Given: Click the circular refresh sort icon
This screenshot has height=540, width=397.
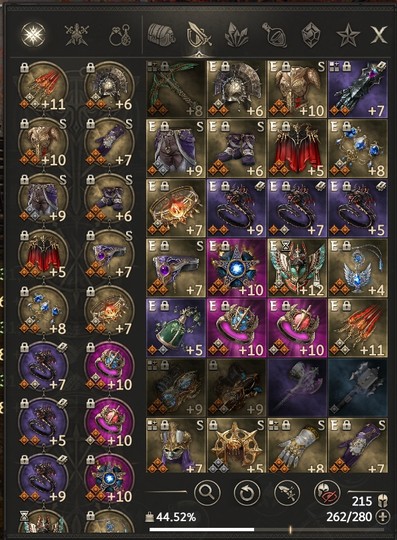Looking at the screenshot, I should point(247,493).
